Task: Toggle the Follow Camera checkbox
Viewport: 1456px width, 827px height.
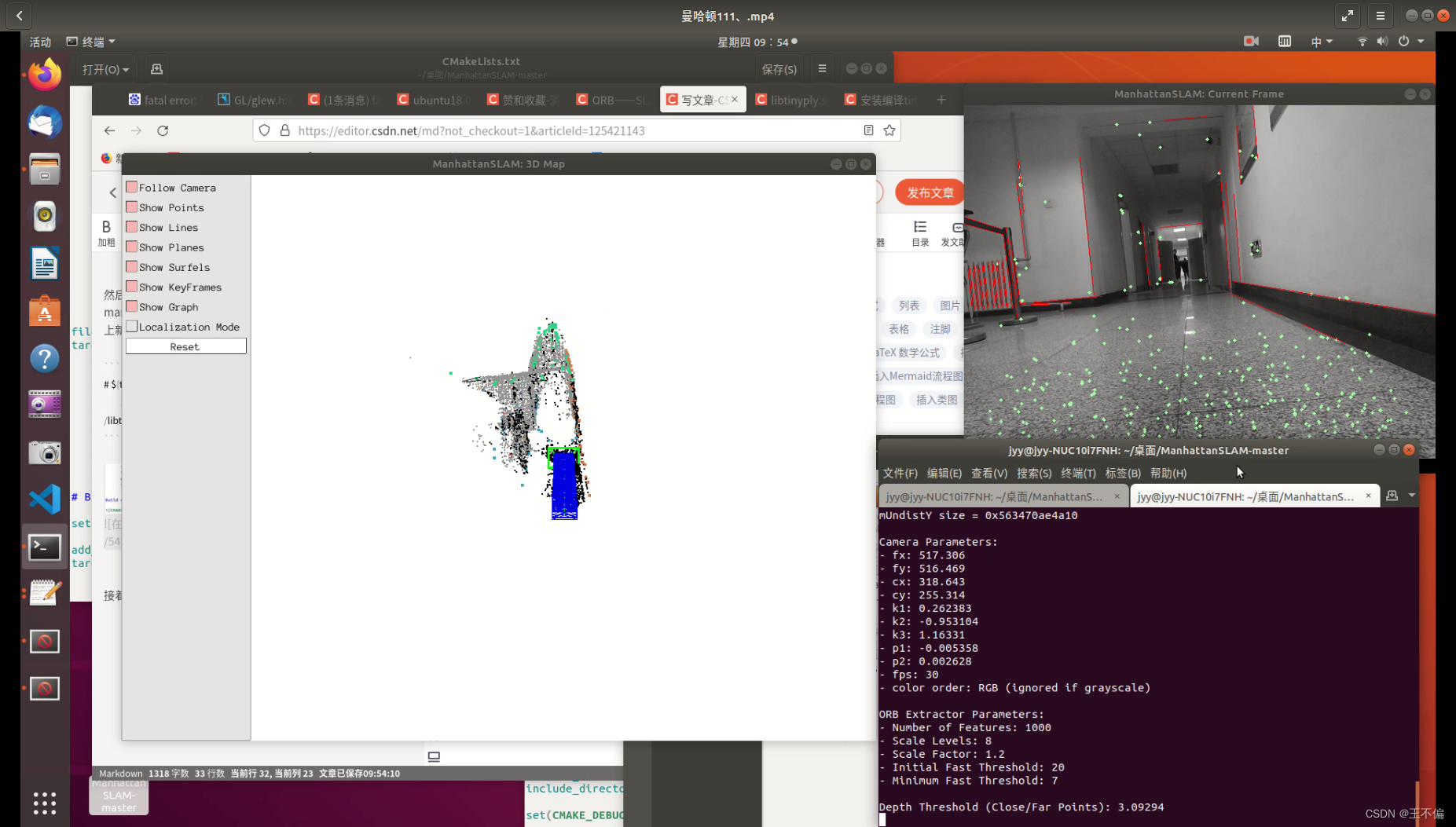Action: [x=132, y=188]
